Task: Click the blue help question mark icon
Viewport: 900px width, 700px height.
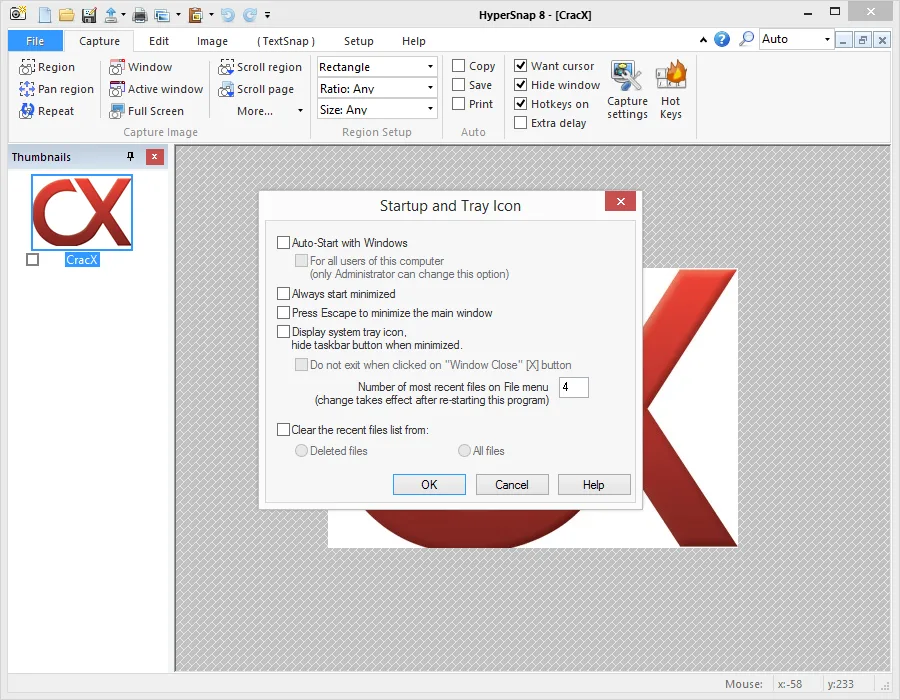Action: pos(721,39)
